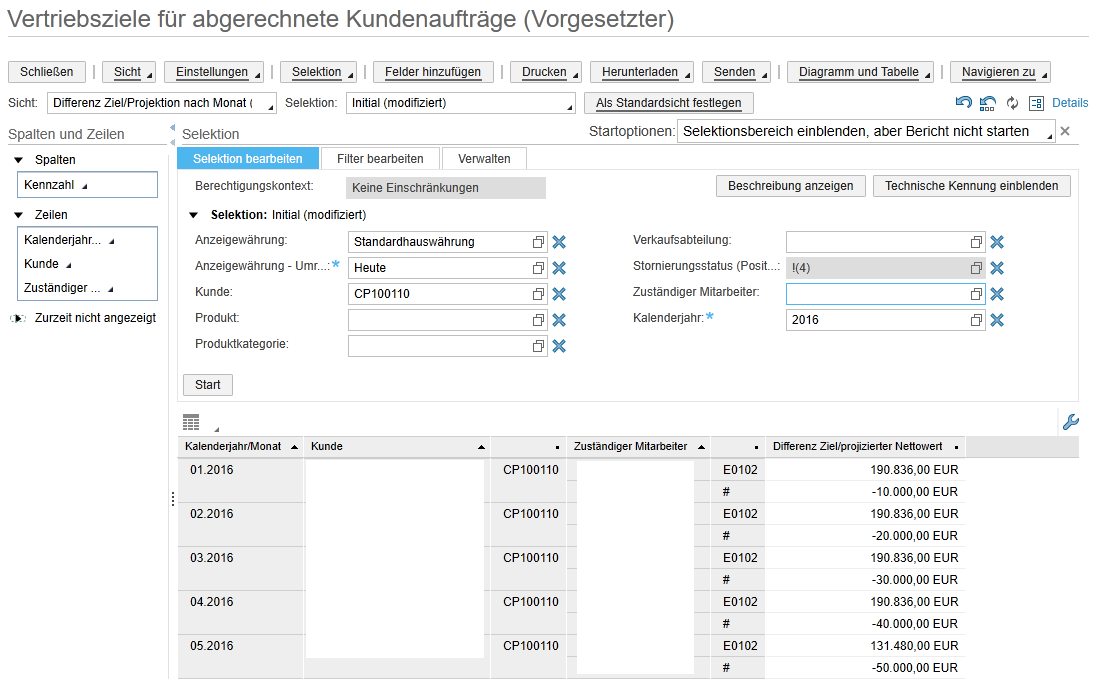Open the Details link
Viewport: 1096px width, 679px height.
(1070, 103)
